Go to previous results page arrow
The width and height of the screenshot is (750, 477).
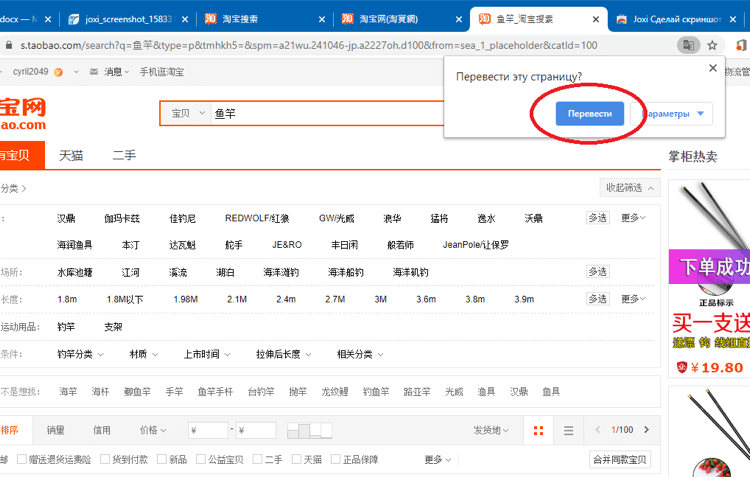pos(597,430)
